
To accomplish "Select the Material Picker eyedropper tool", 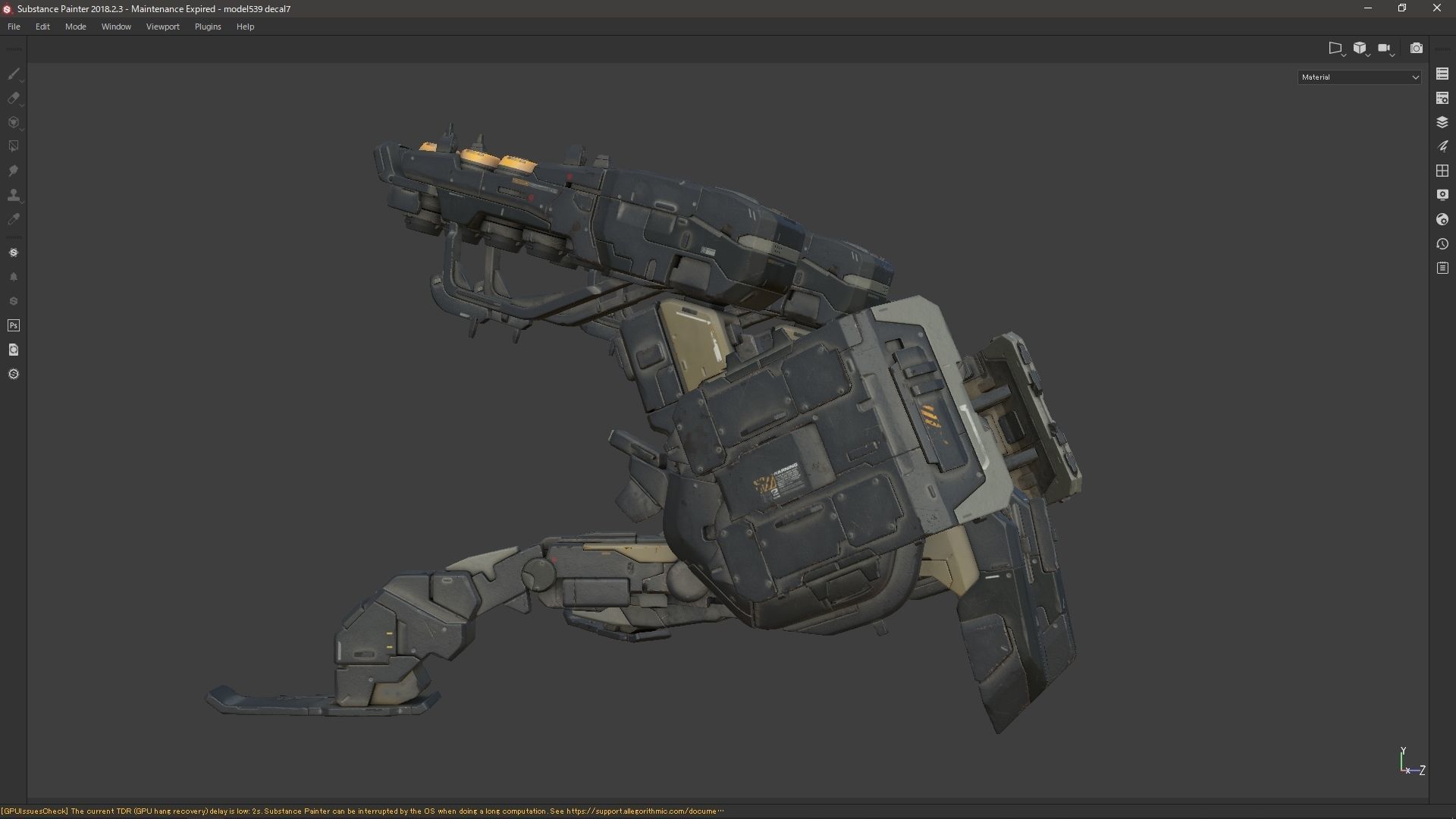I will (13, 219).
